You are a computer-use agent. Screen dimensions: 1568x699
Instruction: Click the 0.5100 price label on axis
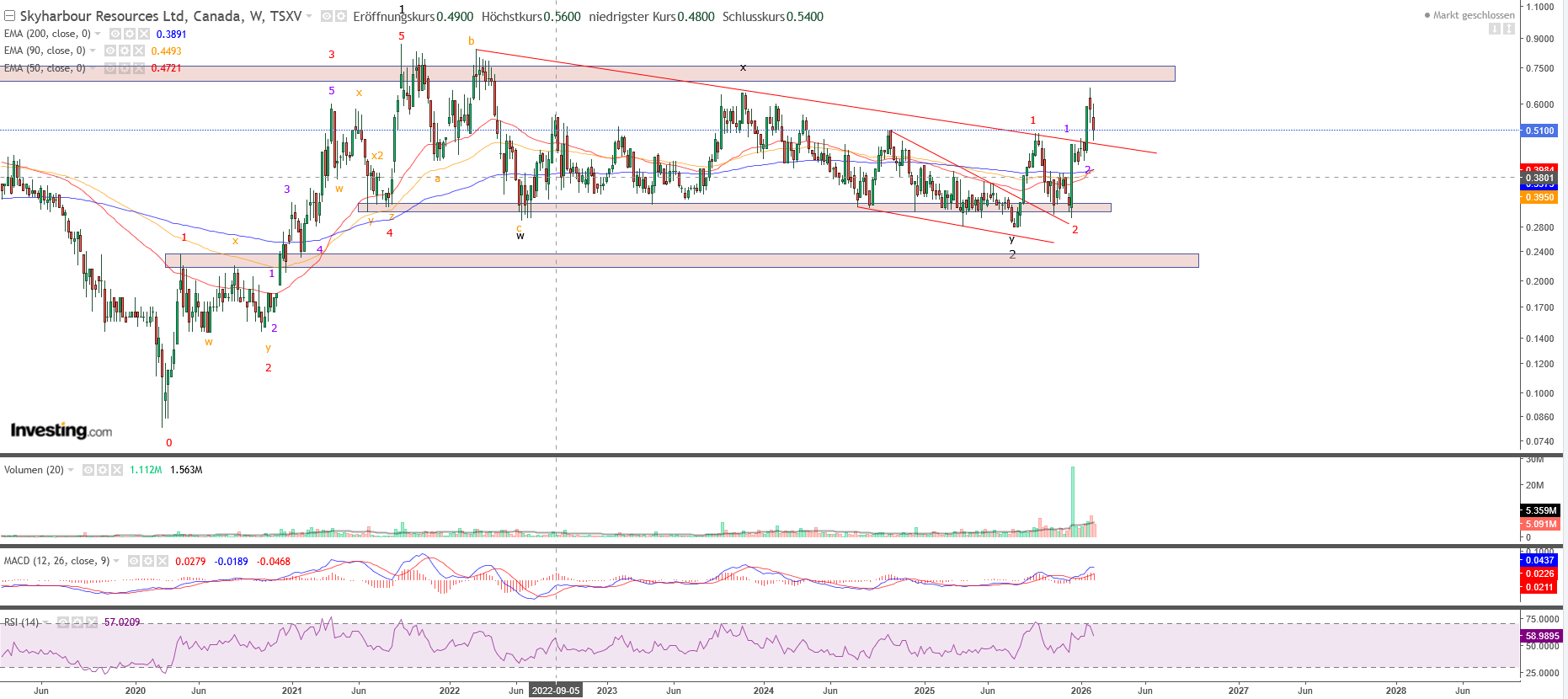pos(1539,131)
